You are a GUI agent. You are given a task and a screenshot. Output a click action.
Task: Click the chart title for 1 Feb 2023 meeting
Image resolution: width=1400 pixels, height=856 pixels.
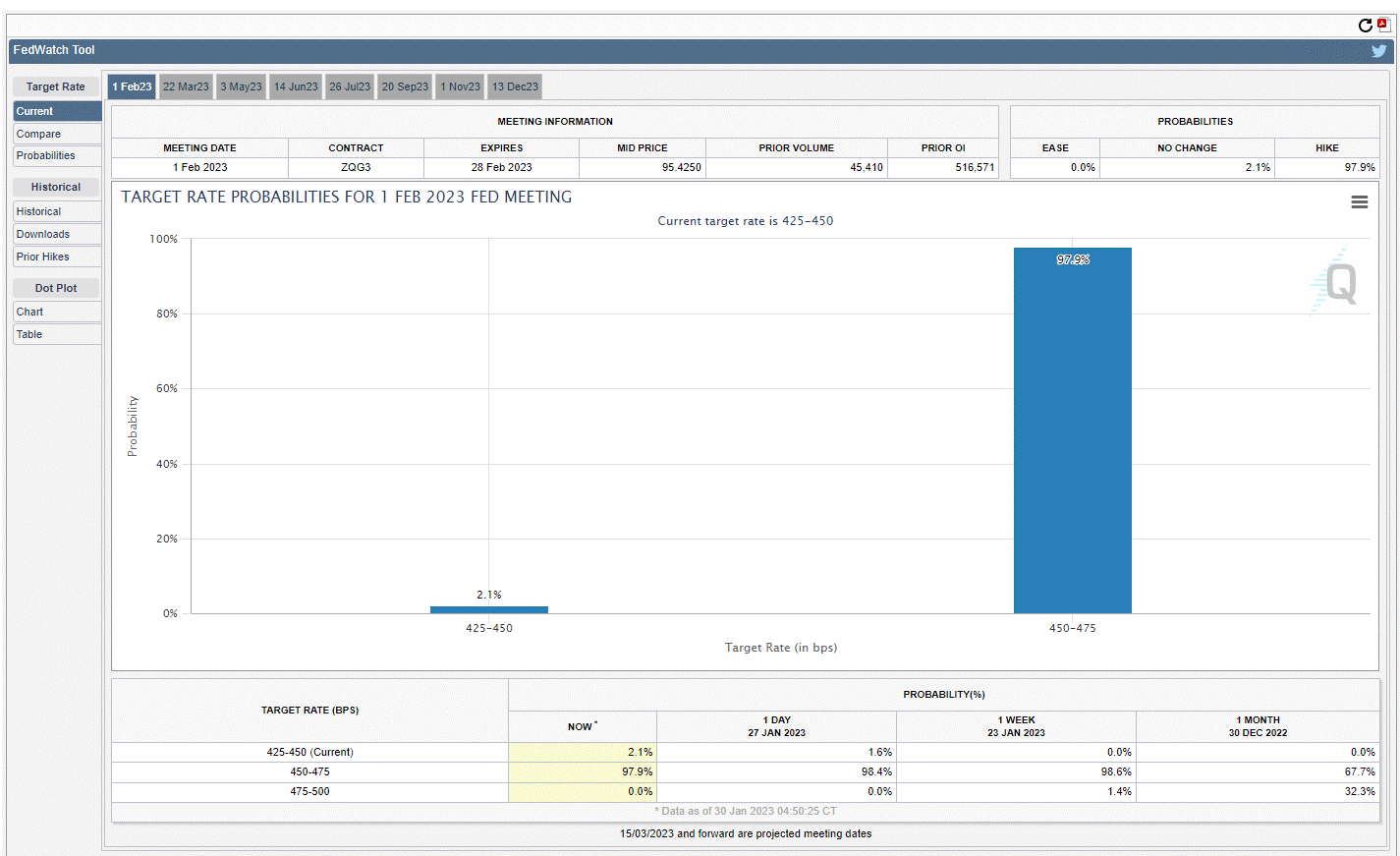[x=347, y=197]
